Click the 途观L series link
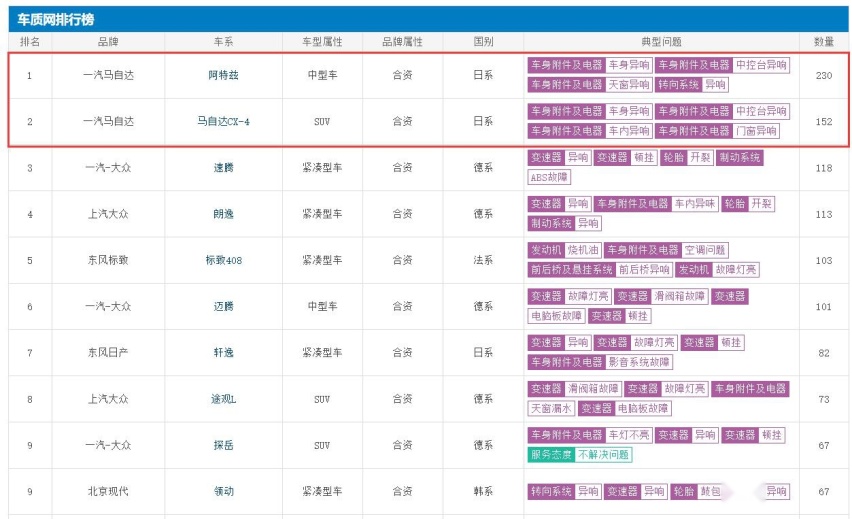Viewport: 852px width, 519px height. click(x=223, y=399)
